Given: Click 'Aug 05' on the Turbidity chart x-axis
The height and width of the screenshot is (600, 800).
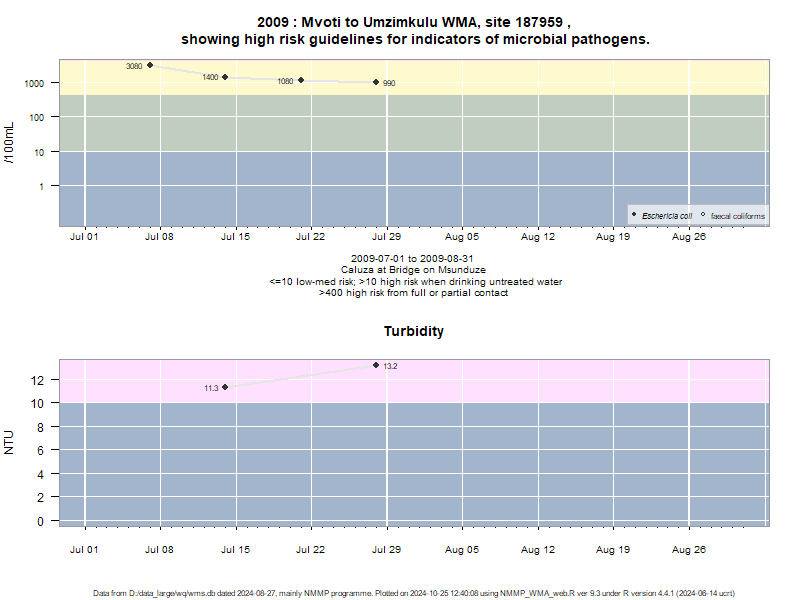Looking at the screenshot, I should tap(462, 550).
